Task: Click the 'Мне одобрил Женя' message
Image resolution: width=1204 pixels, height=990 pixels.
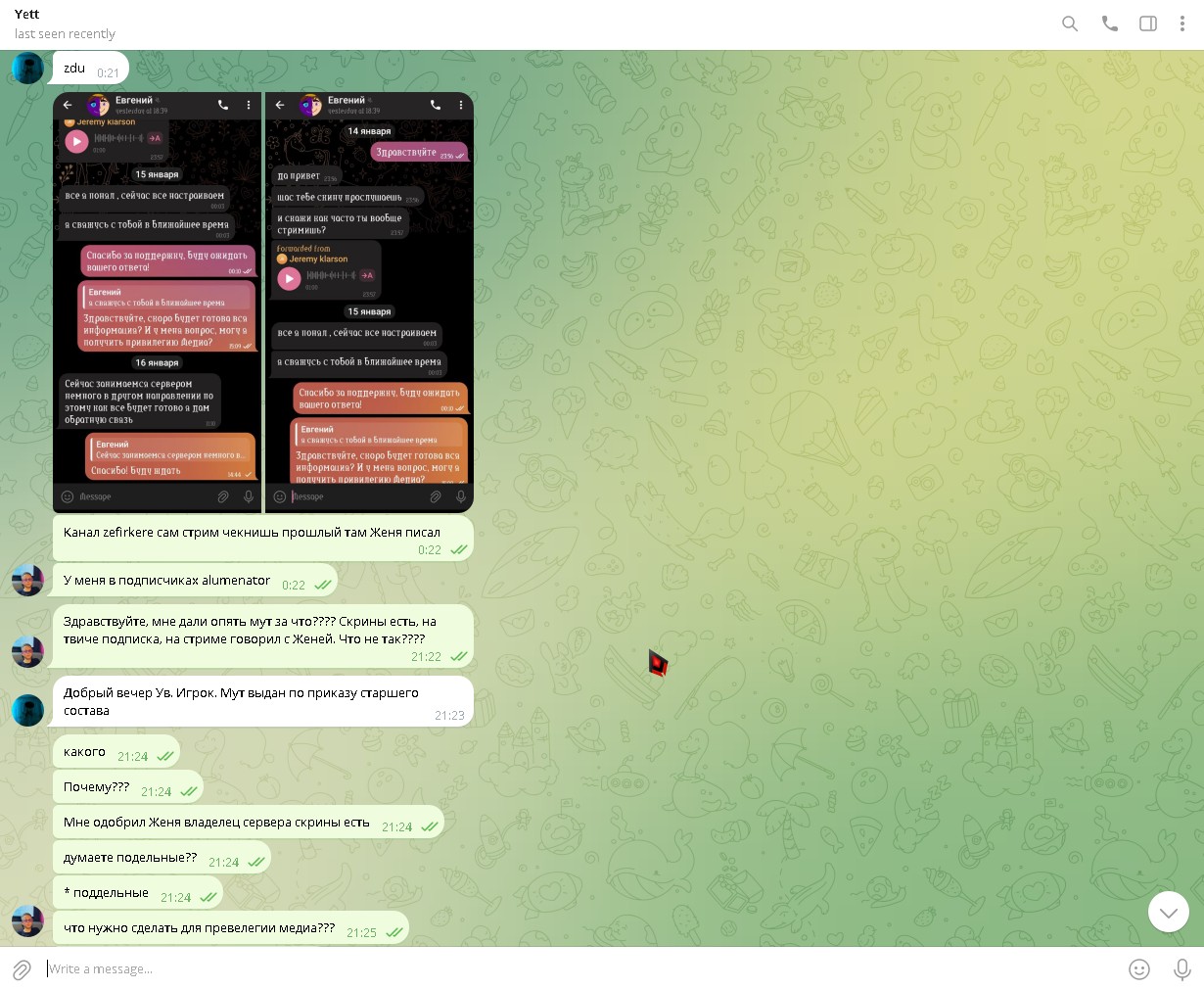Action: coord(216,823)
